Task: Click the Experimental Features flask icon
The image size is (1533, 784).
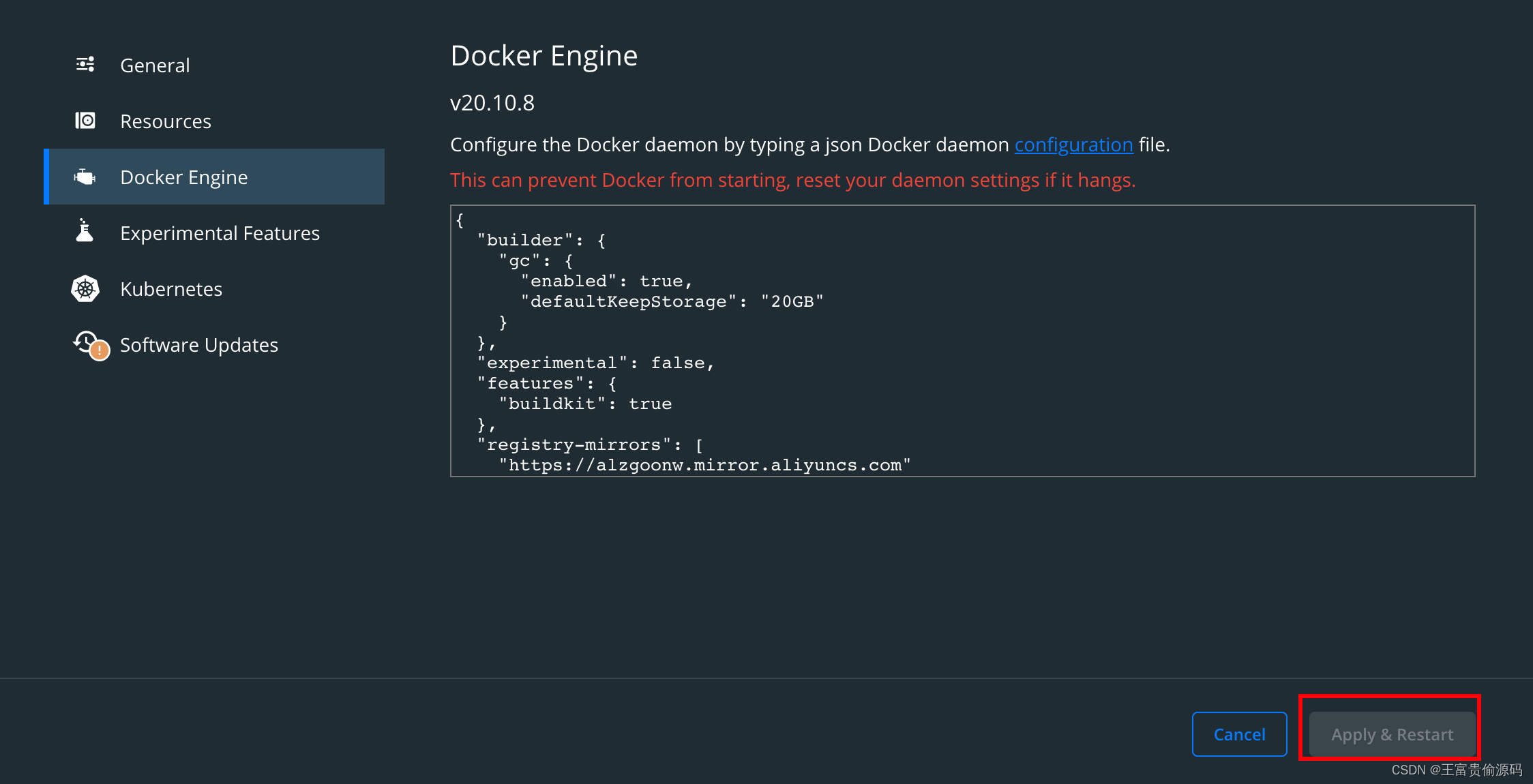Action: pos(85,231)
